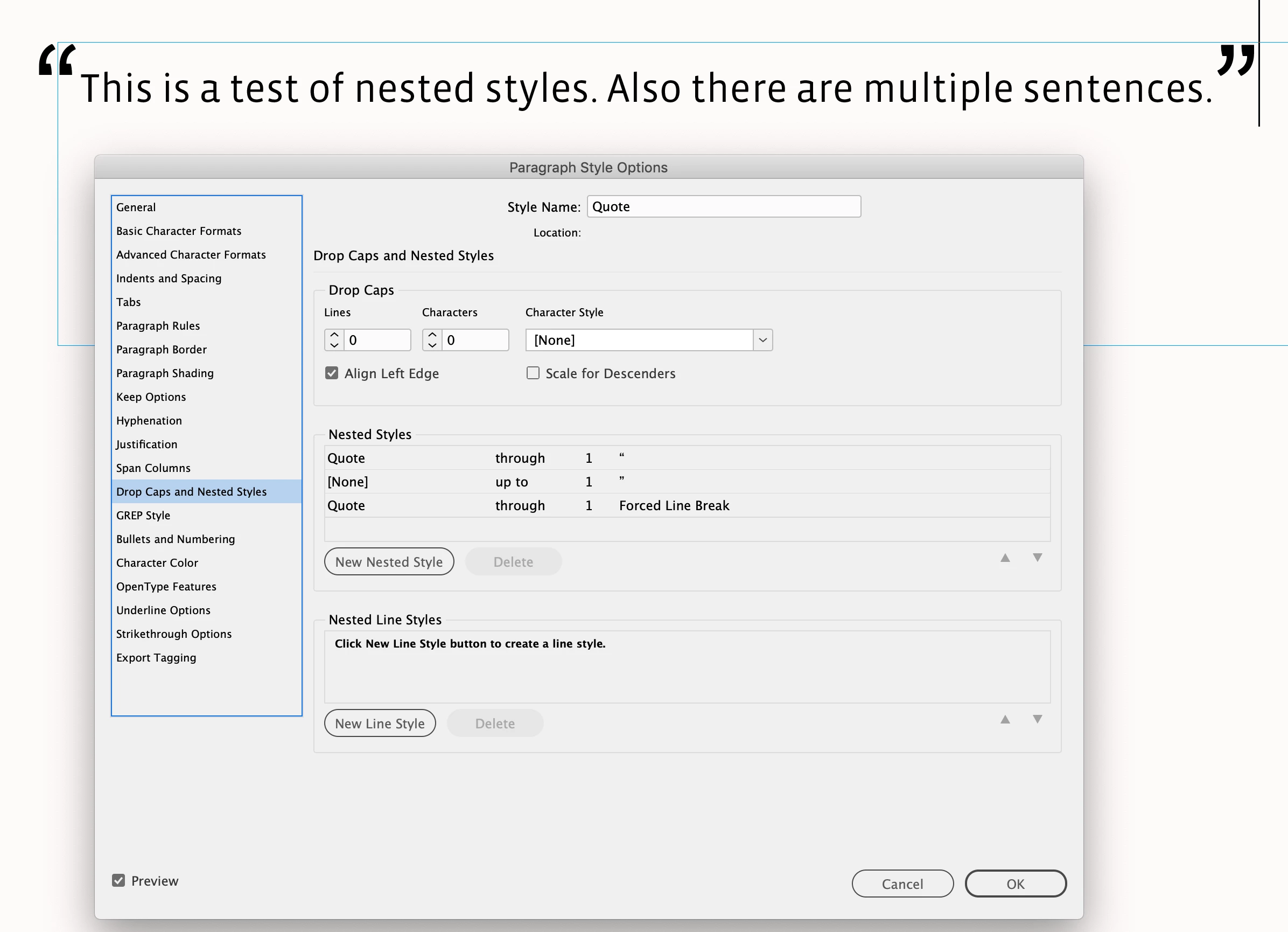Click New Nested Style button
The image size is (1288, 932).
coord(389,561)
